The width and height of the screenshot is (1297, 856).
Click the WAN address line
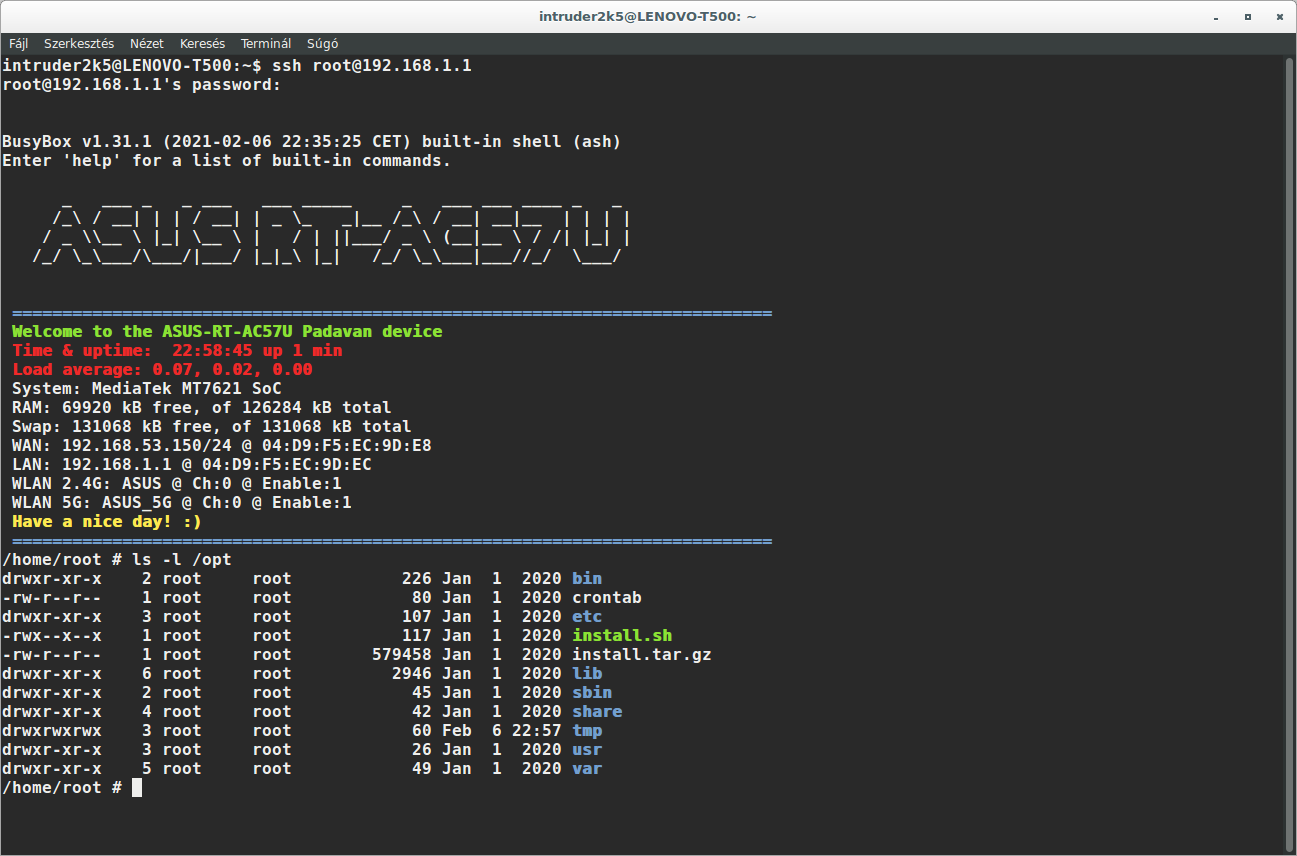pos(222,445)
